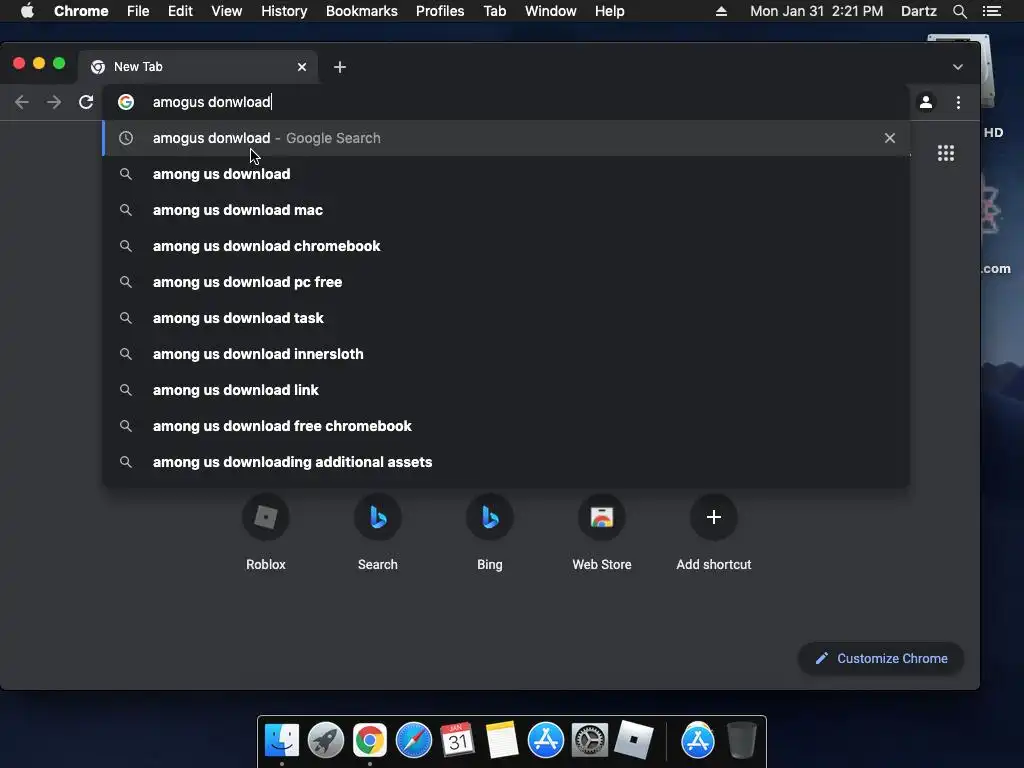1024x768 pixels.
Task: Choose suggestion among us download pc free
Action: coord(506,281)
